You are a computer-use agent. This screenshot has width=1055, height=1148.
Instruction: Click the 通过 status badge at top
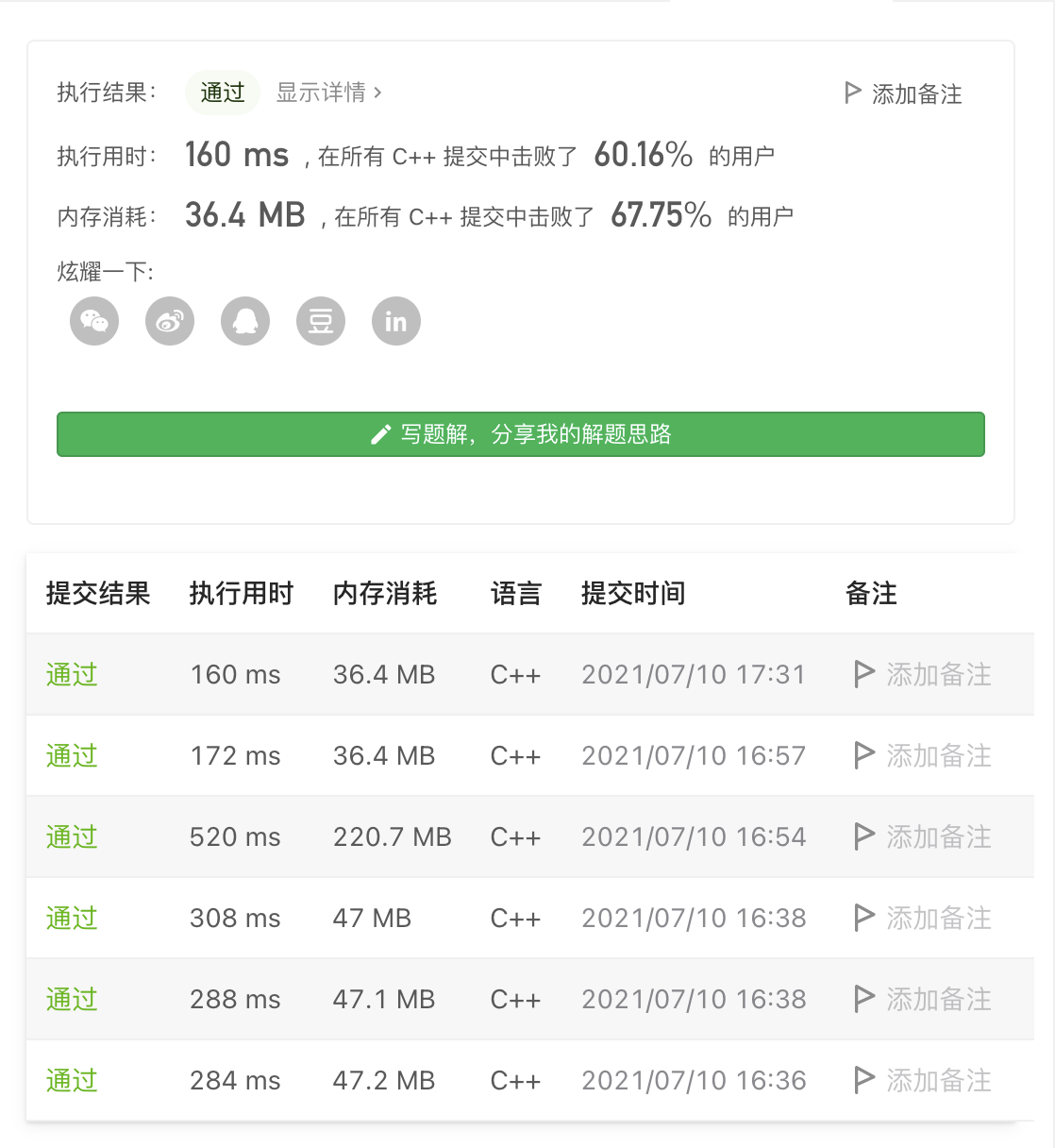point(223,93)
